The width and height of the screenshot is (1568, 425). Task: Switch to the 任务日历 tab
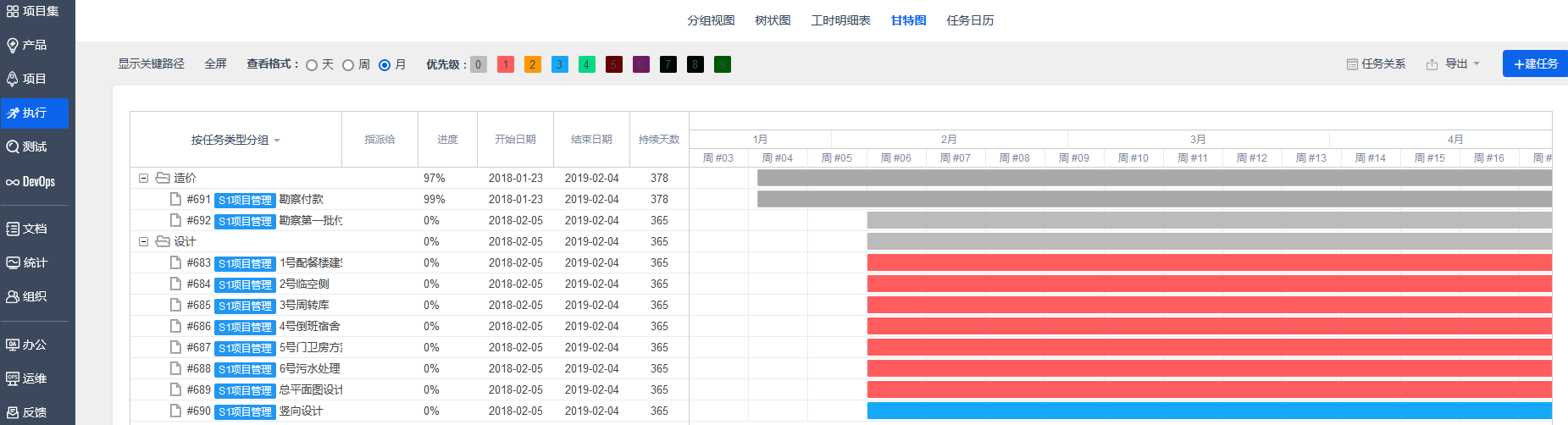[970, 20]
